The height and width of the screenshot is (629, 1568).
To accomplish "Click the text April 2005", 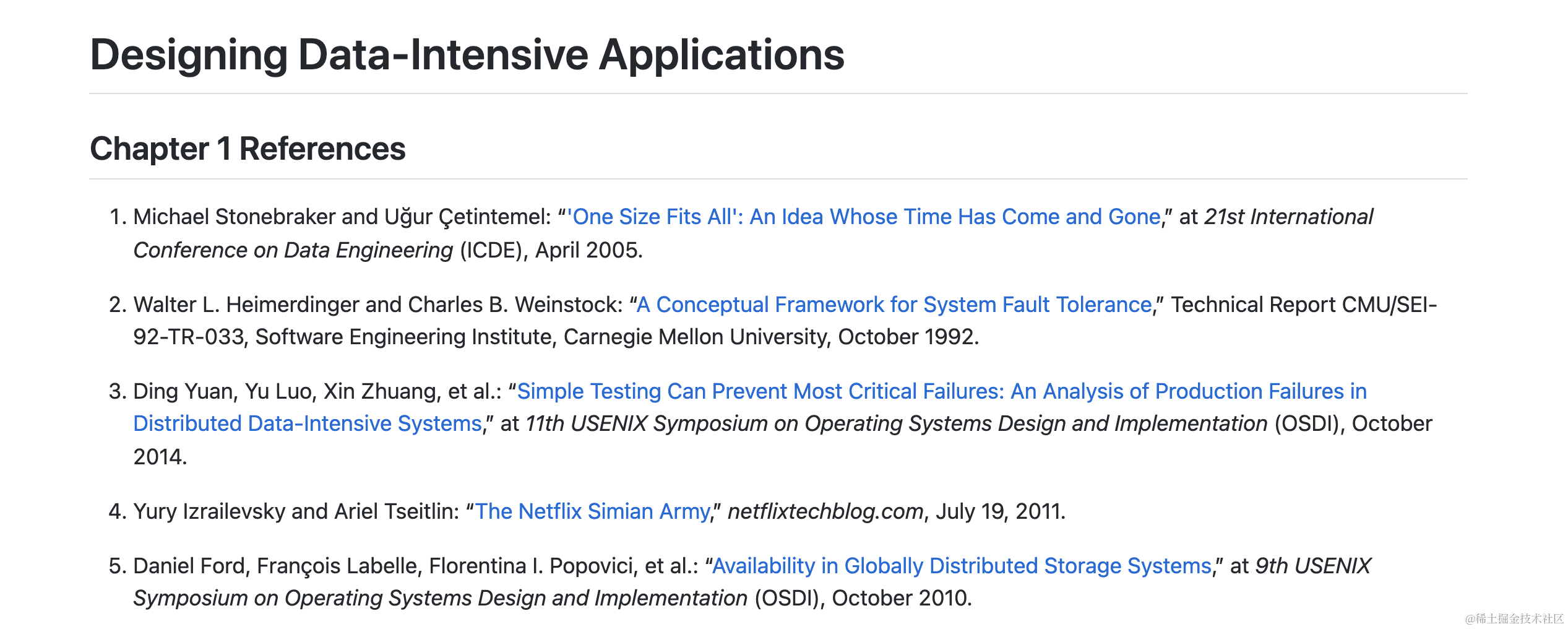I will [588, 250].
